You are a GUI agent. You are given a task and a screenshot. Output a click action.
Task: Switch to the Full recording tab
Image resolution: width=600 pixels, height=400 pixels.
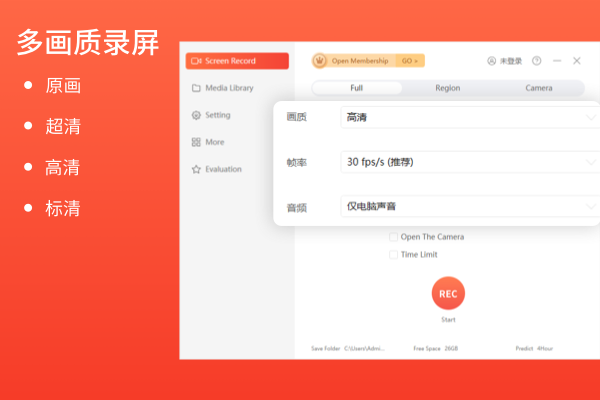[x=357, y=88]
